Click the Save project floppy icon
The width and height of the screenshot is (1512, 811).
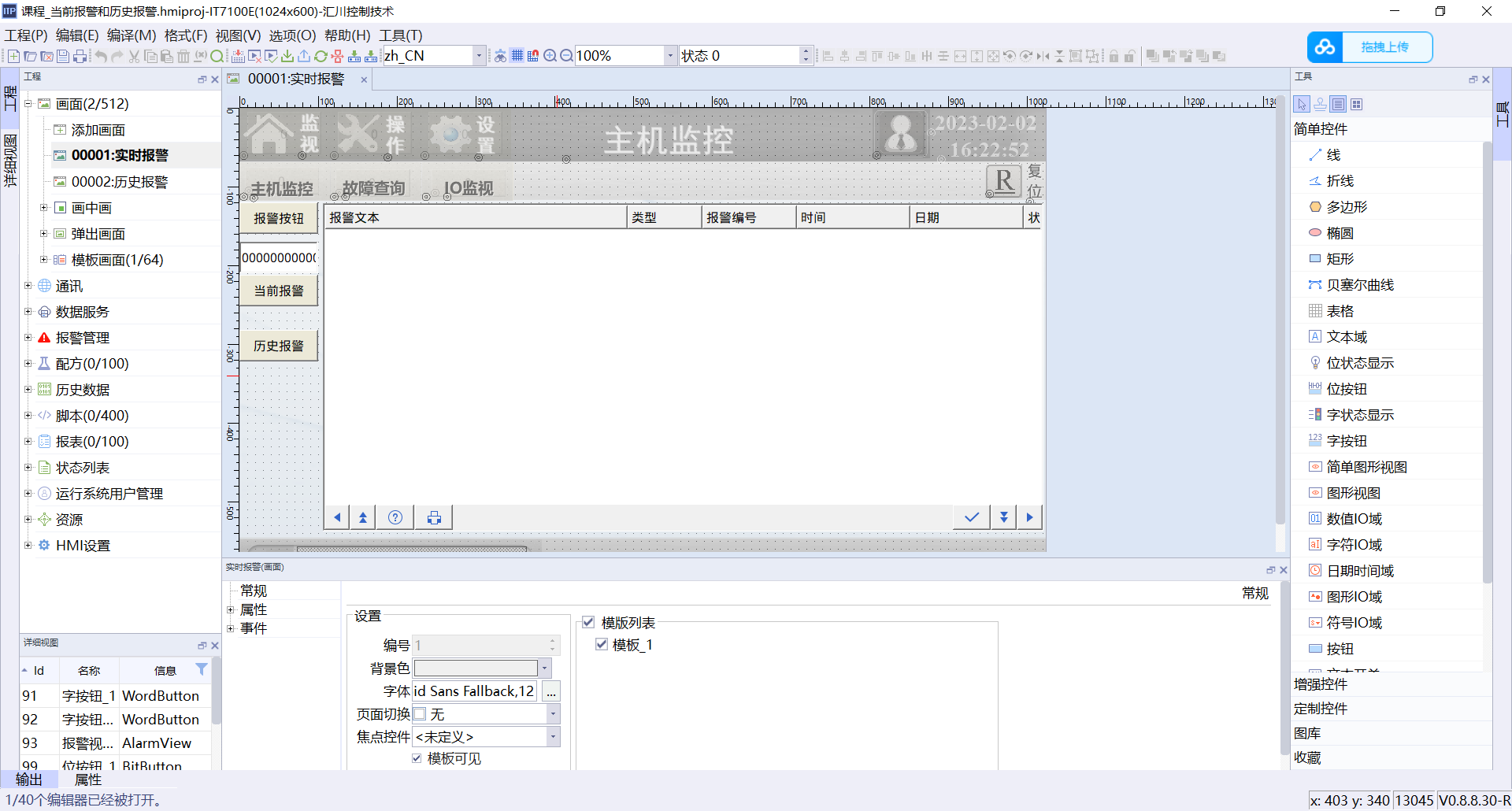point(63,56)
